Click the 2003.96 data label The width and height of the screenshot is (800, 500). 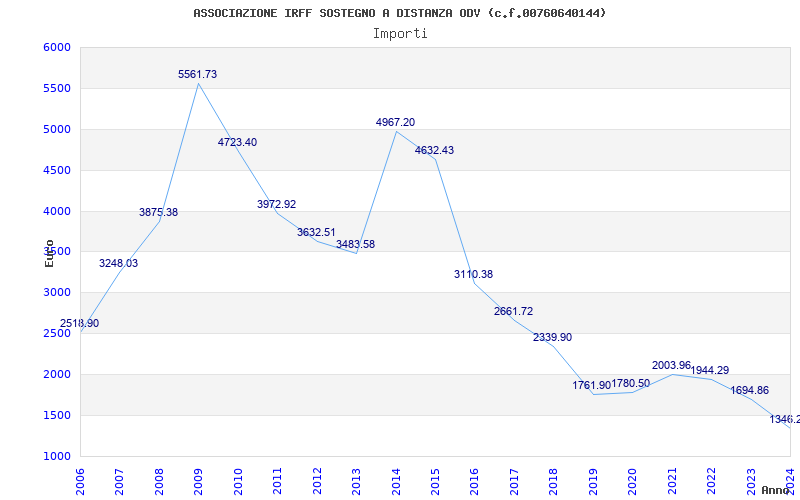coord(671,365)
